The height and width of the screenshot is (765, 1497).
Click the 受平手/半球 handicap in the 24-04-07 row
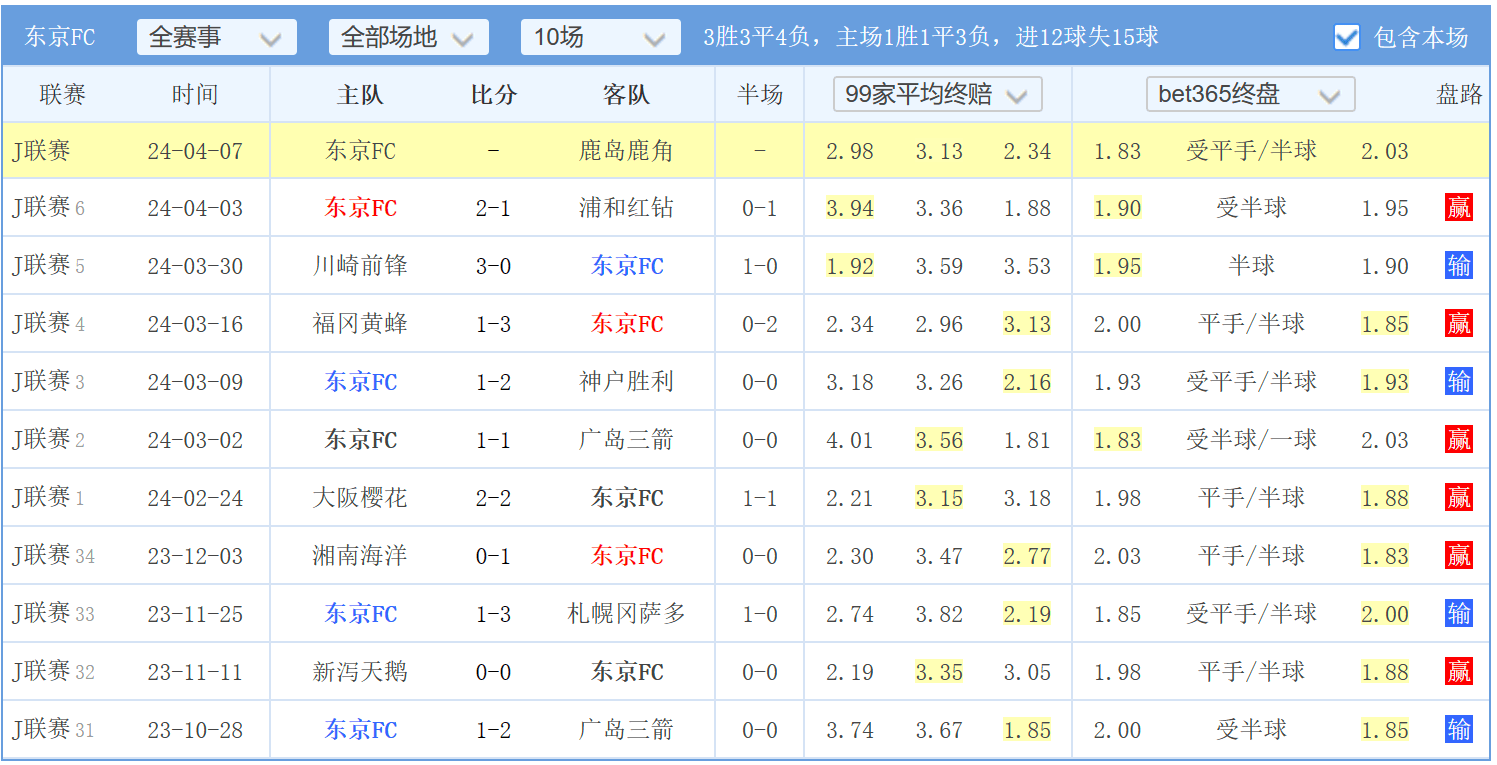pyautogui.click(x=1251, y=151)
